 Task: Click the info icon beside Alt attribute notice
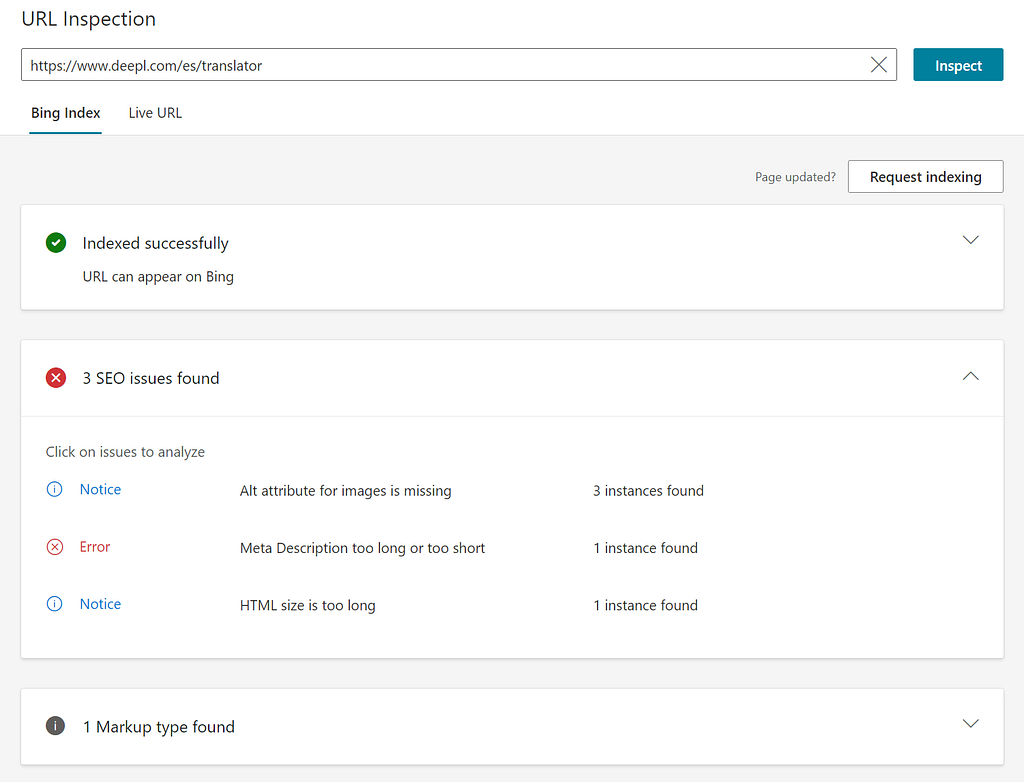tap(55, 489)
